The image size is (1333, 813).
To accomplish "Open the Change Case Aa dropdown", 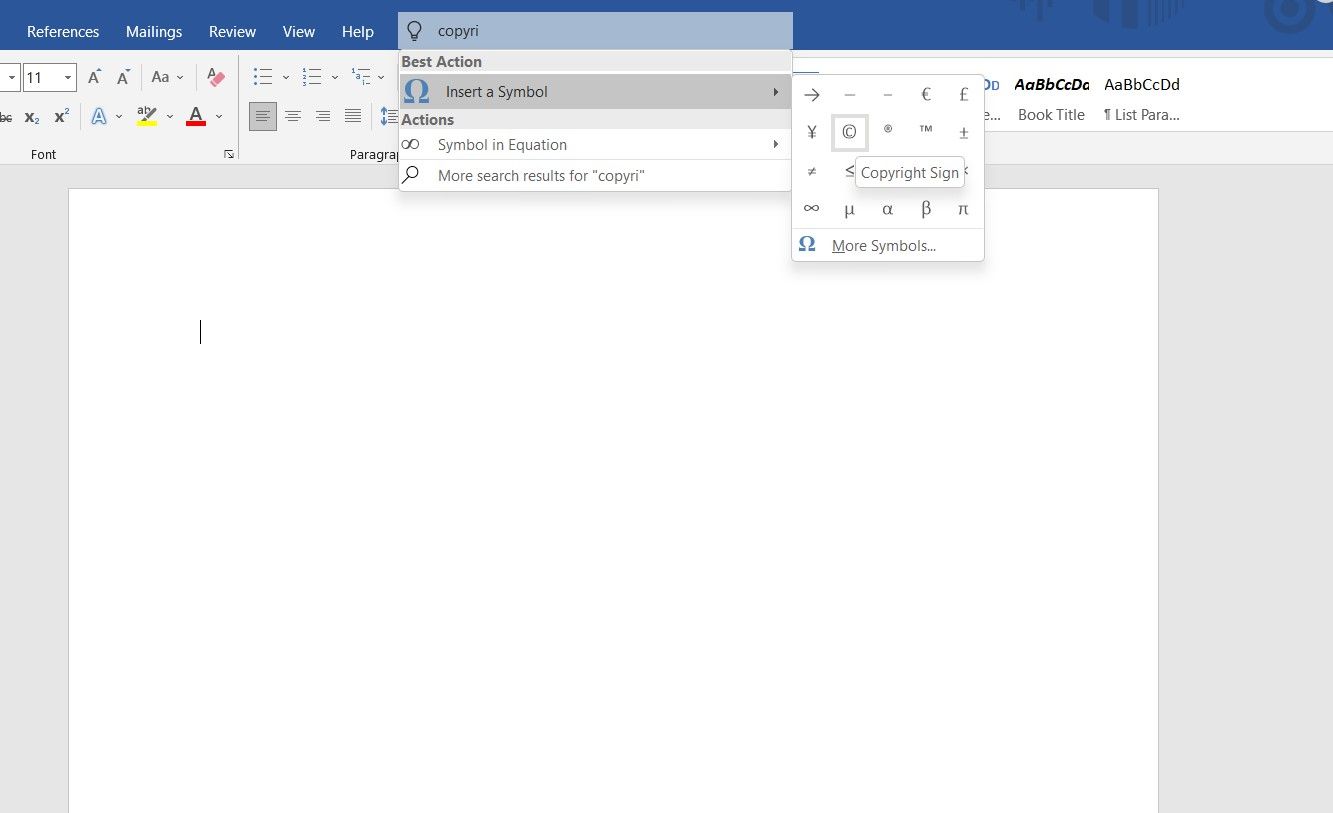I will [167, 77].
